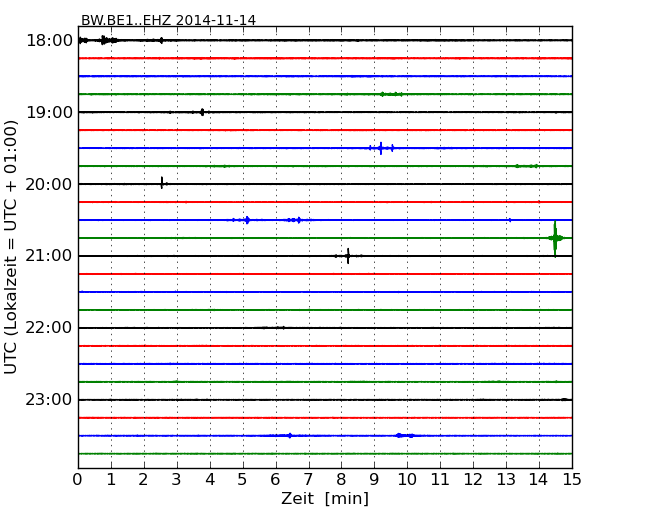Click the x-axis tick label 8
The width and height of the screenshot is (650, 520).
341,479
